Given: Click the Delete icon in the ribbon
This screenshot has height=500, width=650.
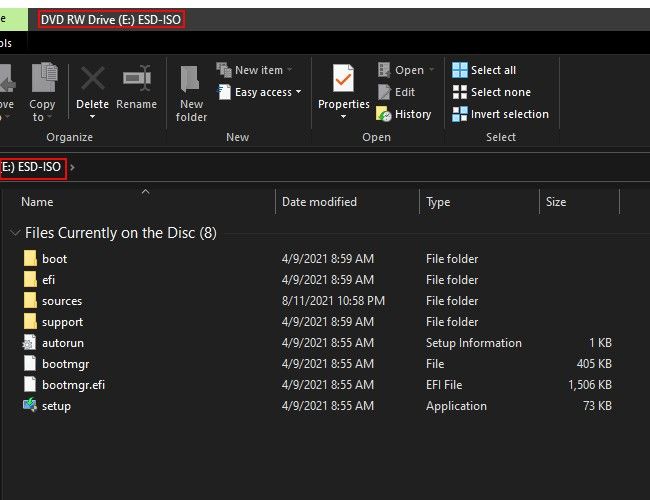Looking at the screenshot, I should click(x=92, y=80).
